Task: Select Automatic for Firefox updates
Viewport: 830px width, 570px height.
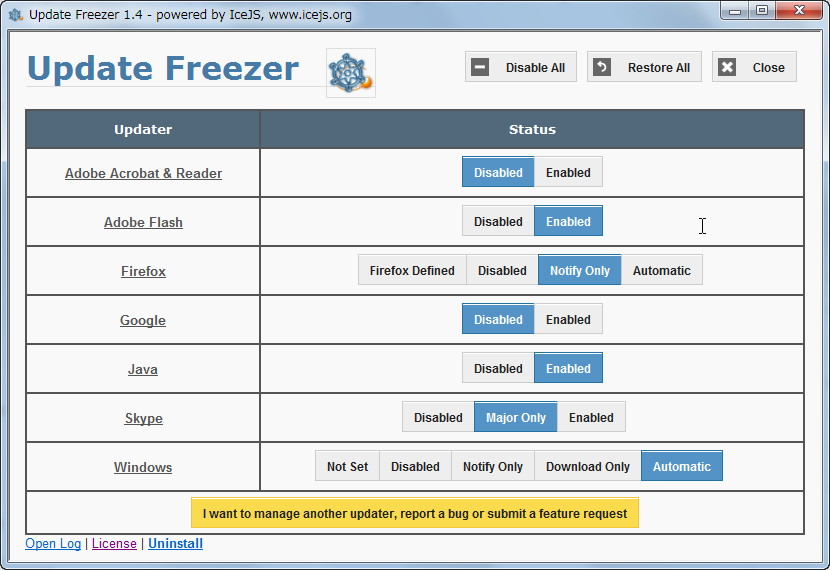Action: click(662, 270)
